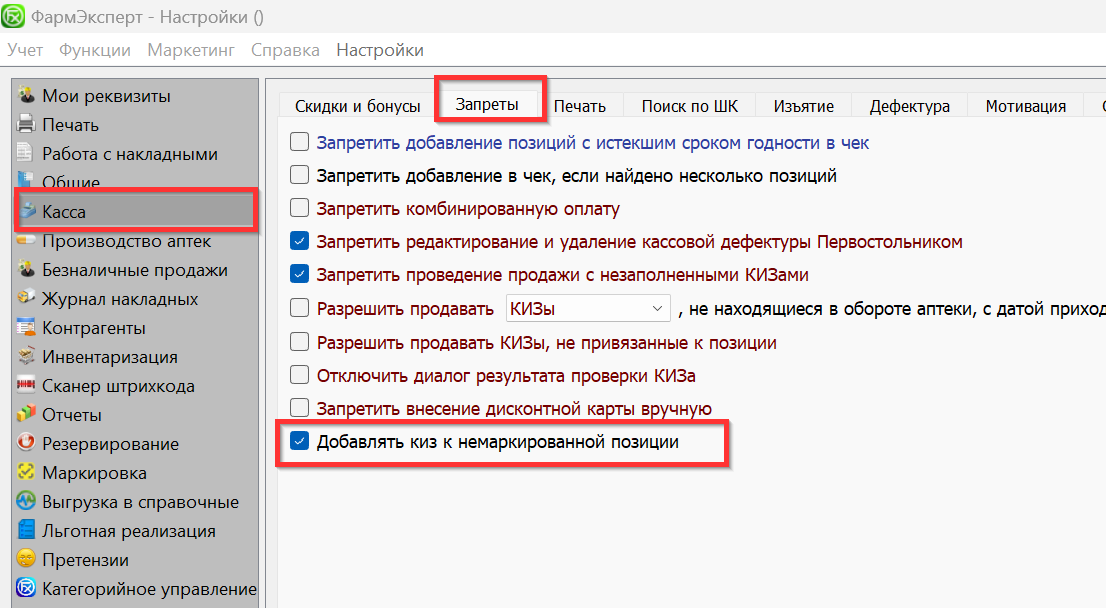Click the printer icon beside Печать in sidebar
This screenshot has height=608, width=1106.
[x=27, y=125]
